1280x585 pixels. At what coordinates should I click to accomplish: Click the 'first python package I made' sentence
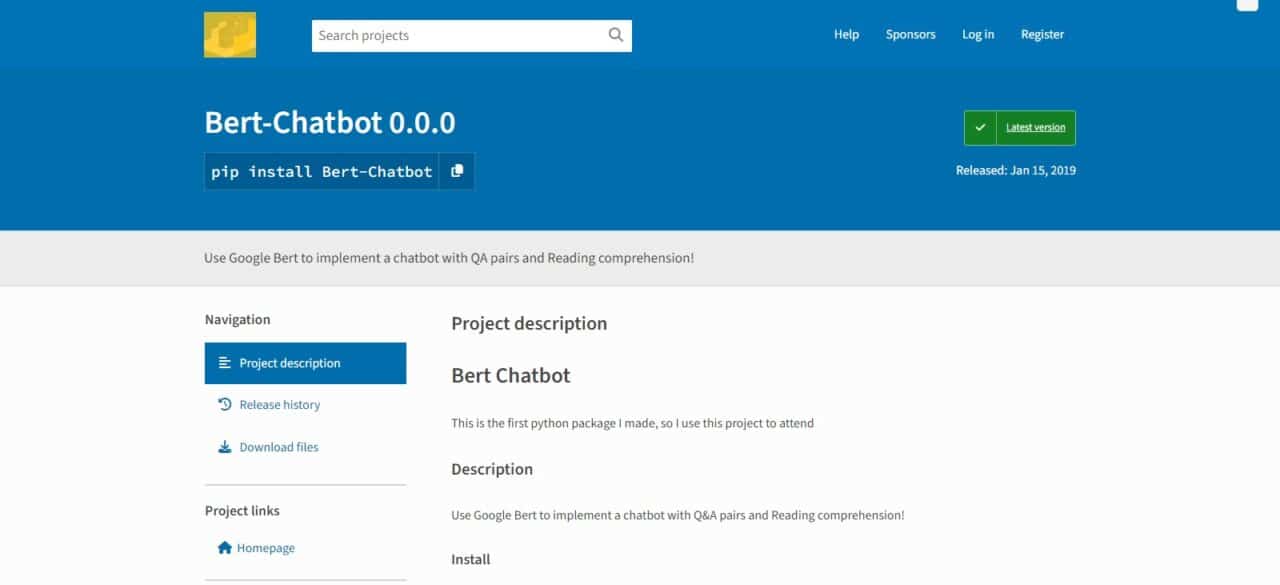632,423
